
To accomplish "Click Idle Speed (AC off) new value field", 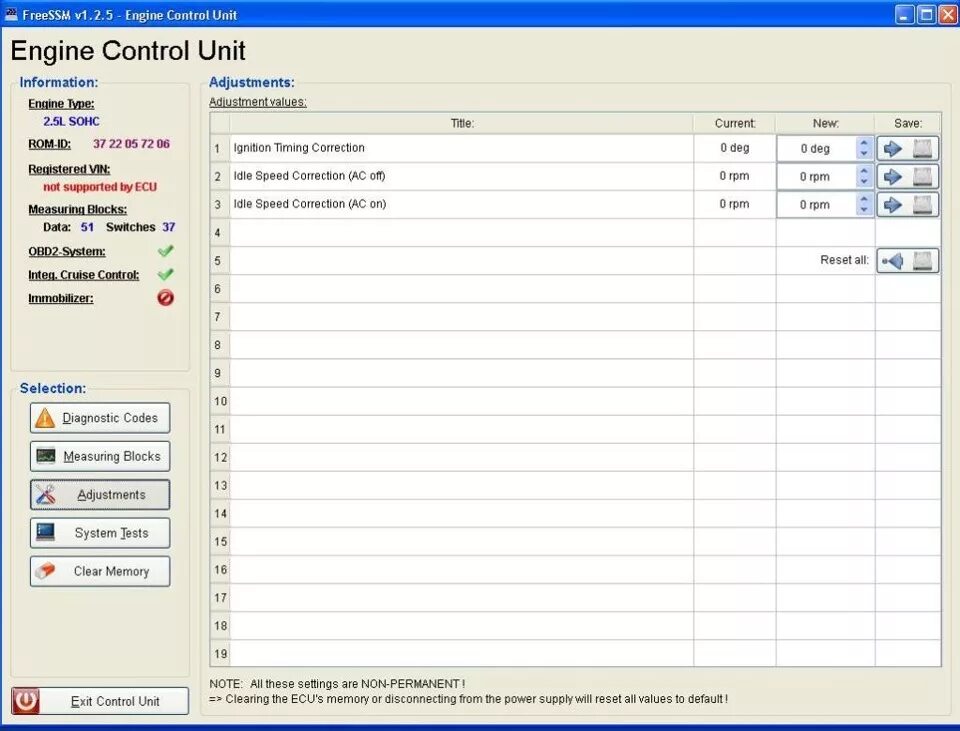I will point(817,177).
